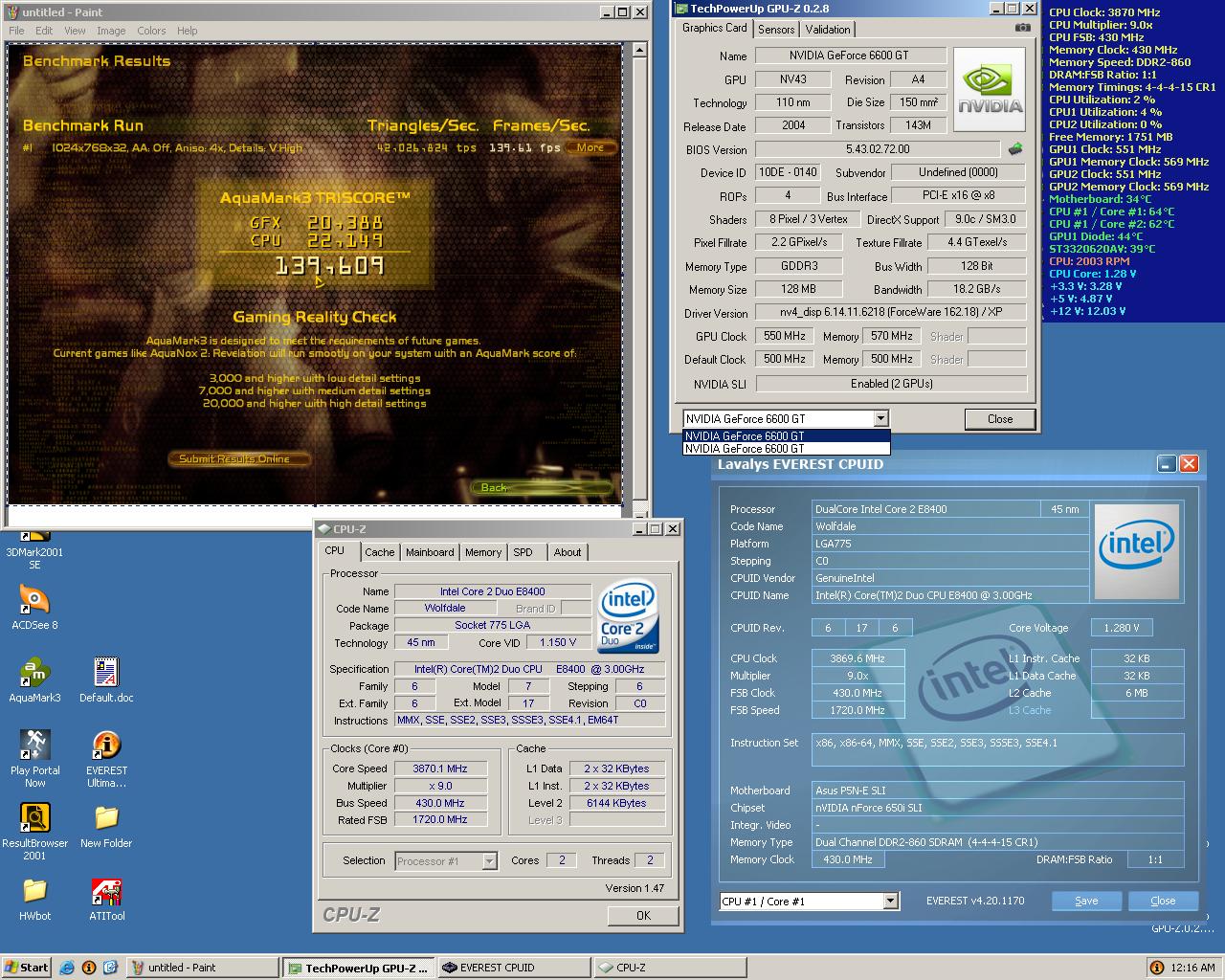Click the Motherboard Asus P5N-E SLI field

click(998, 791)
